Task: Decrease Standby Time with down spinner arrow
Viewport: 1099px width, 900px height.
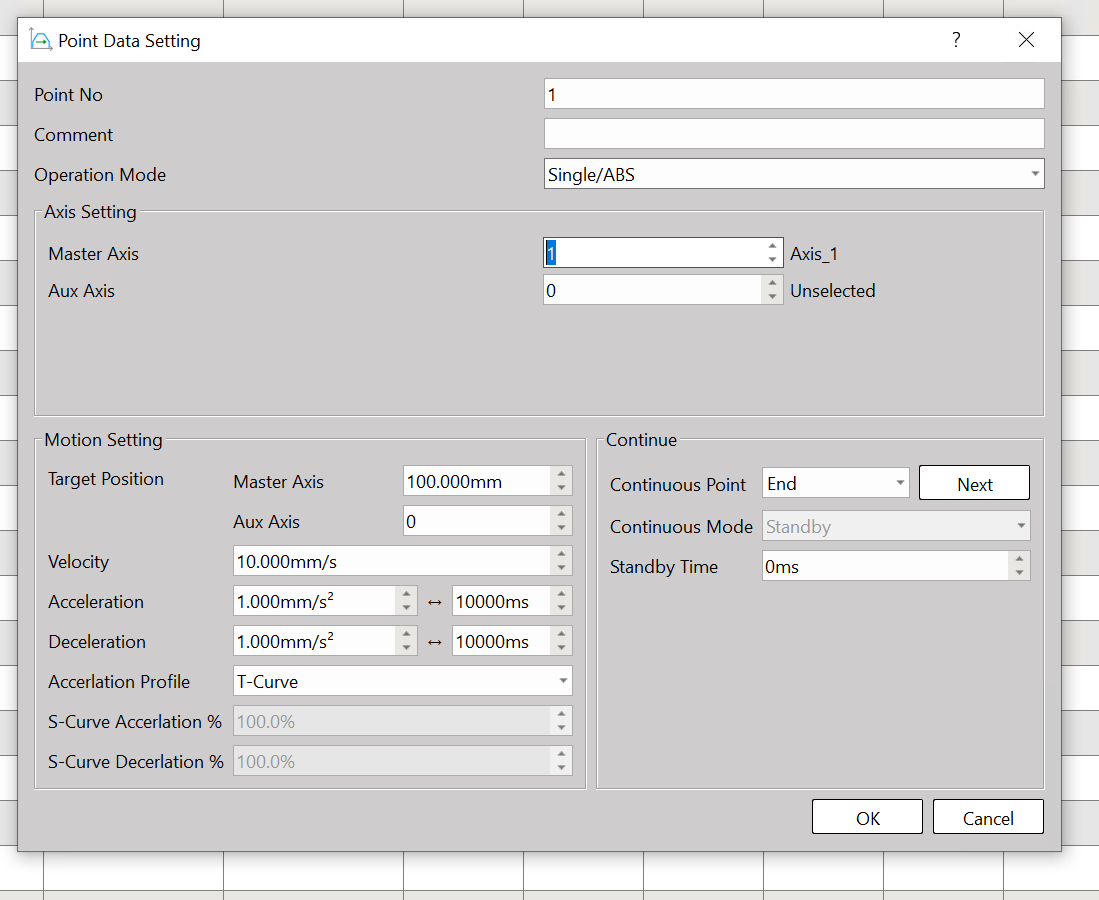Action: 1019,573
